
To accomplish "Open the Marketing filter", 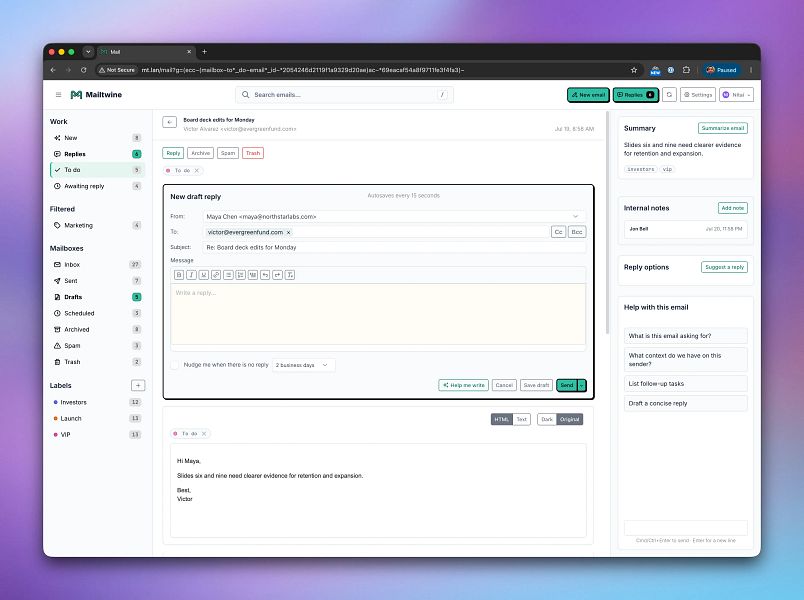I will click(97, 225).
